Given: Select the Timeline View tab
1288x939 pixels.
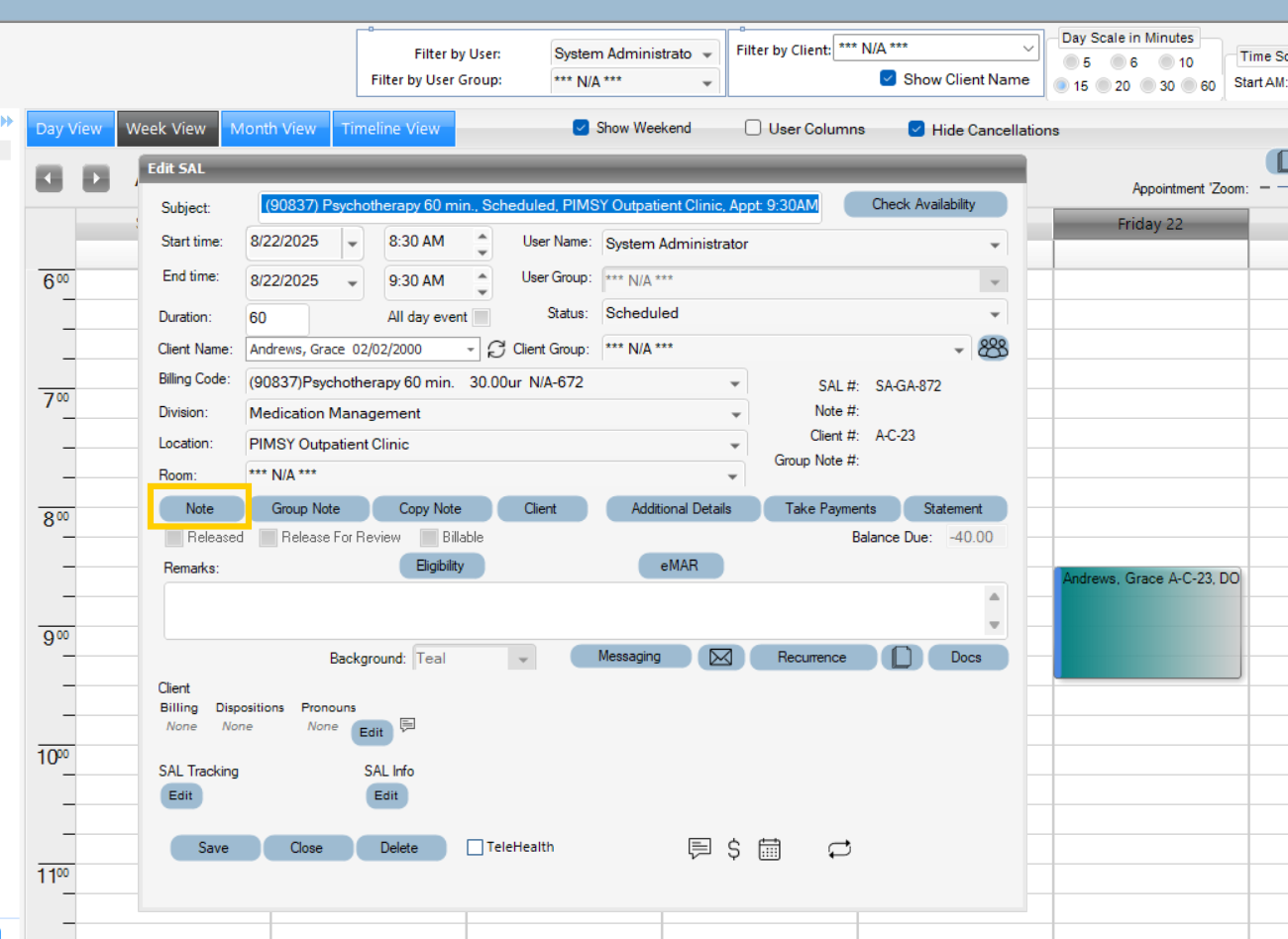Looking at the screenshot, I should coord(393,128).
